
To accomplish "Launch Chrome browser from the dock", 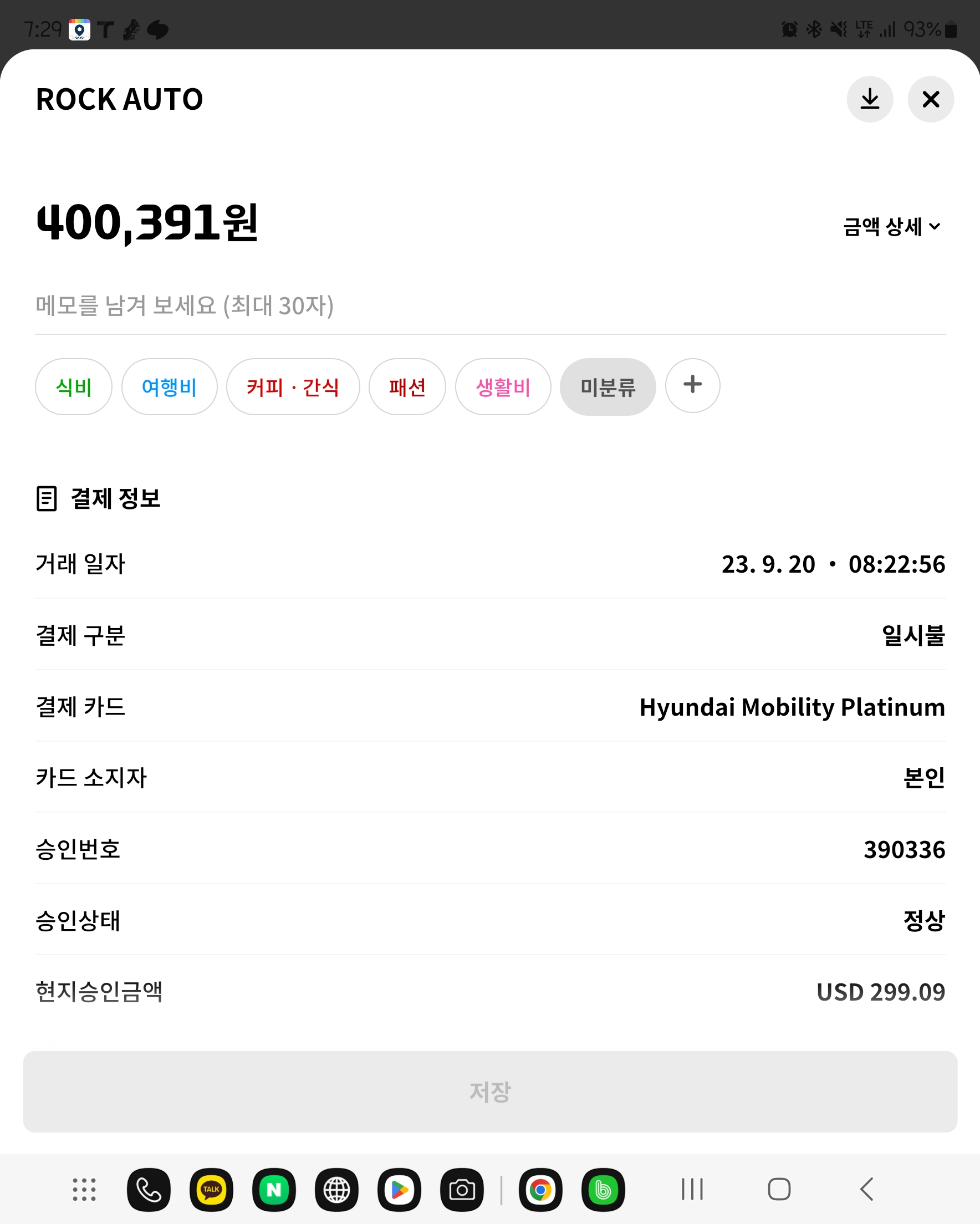I will point(540,1190).
